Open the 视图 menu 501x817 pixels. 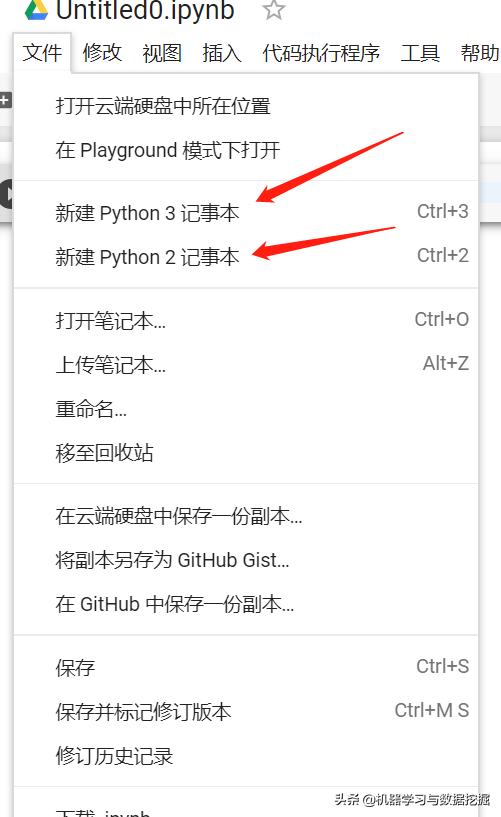(162, 53)
